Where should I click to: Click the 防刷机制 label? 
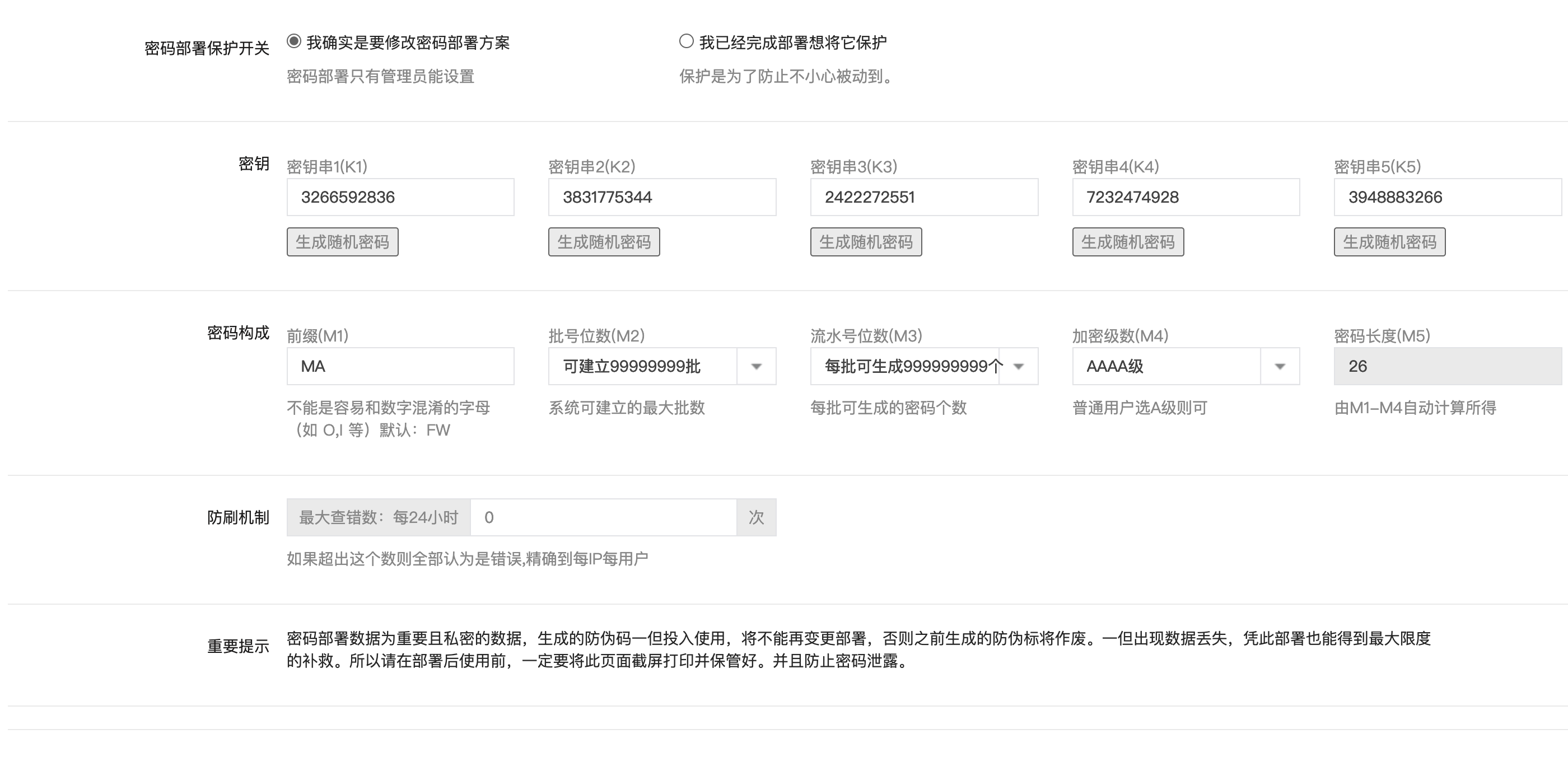point(238,518)
